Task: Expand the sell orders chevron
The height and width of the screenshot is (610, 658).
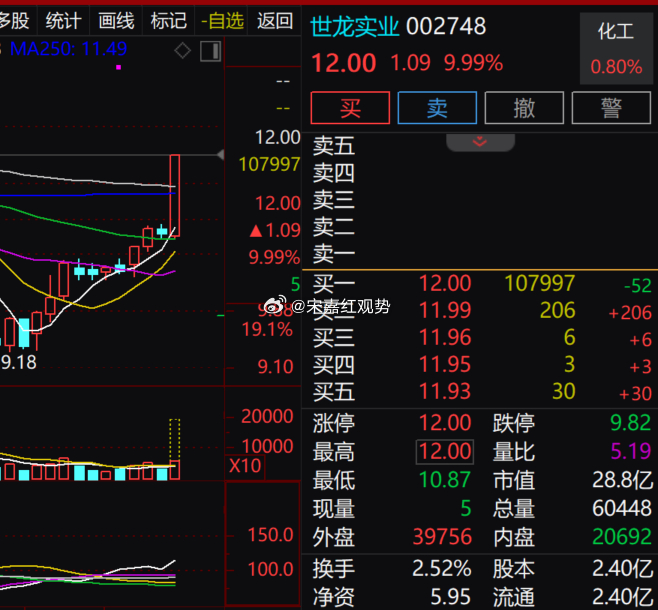Action: 480,142
